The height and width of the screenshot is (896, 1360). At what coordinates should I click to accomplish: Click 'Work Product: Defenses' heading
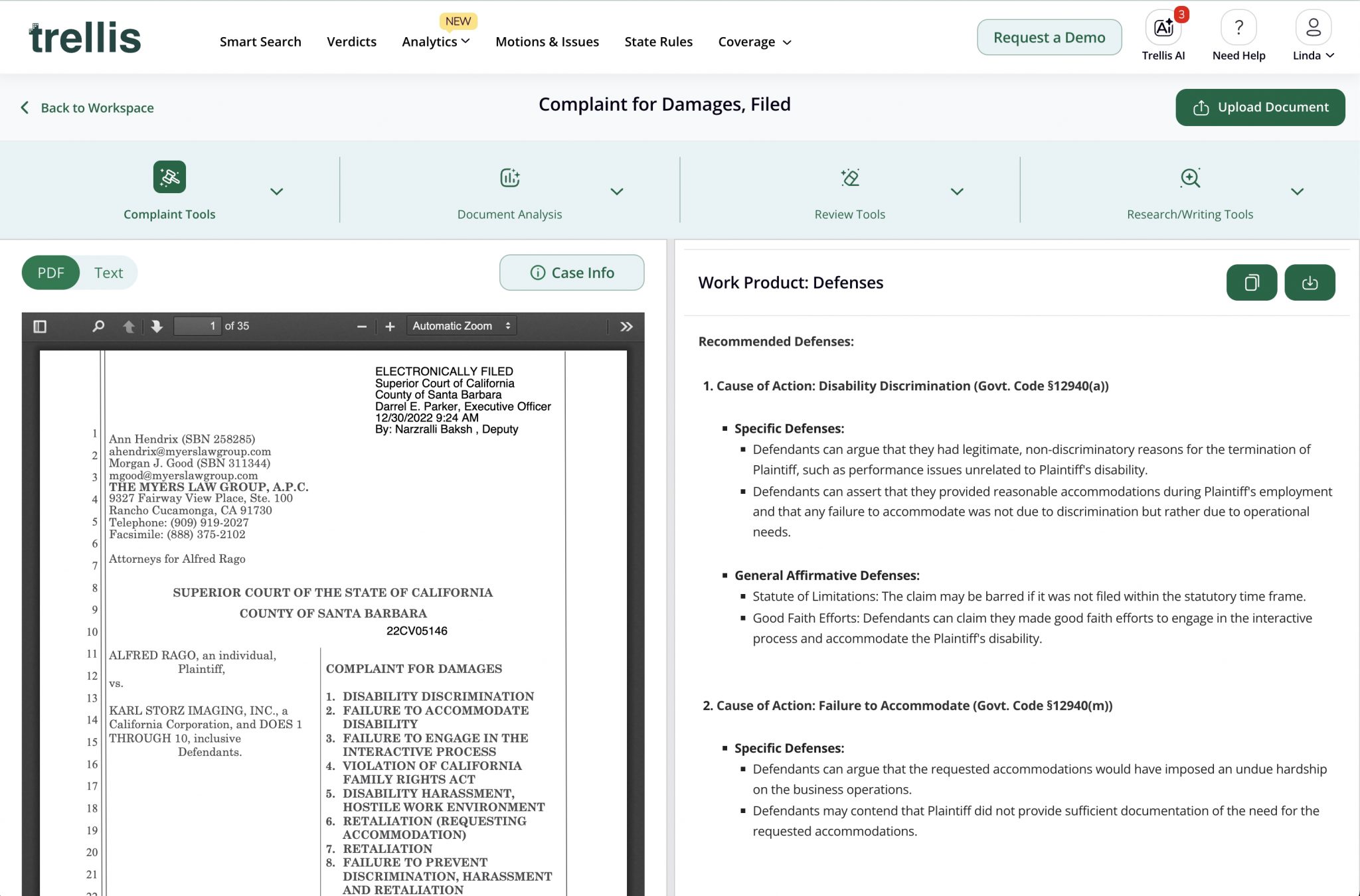pyautogui.click(x=790, y=283)
